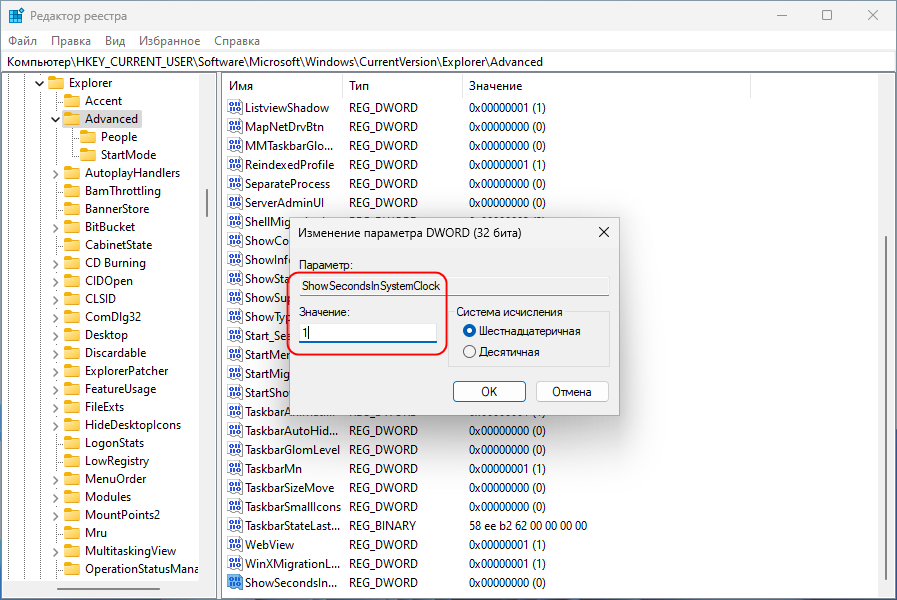Open the Файл menu
The width and height of the screenshot is (897, 600).
click(x=22, y=41)
